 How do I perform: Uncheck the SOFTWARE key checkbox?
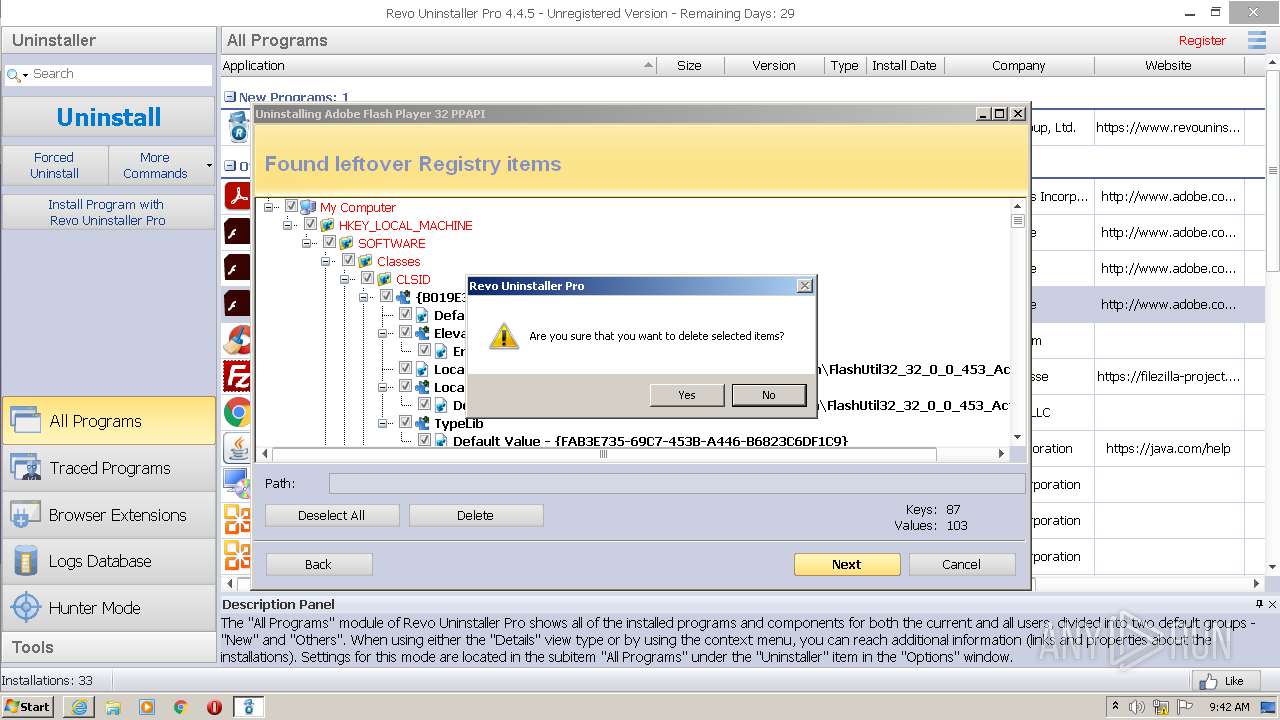pyautogui.click(x=329, y=243)
